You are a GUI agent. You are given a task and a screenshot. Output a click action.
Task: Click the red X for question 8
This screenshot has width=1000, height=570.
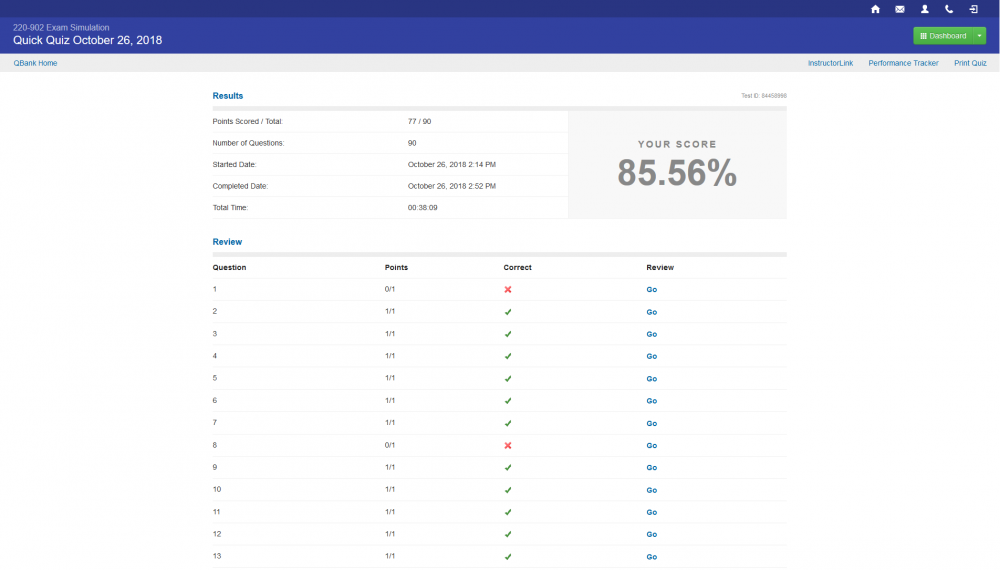click(508, 446)
